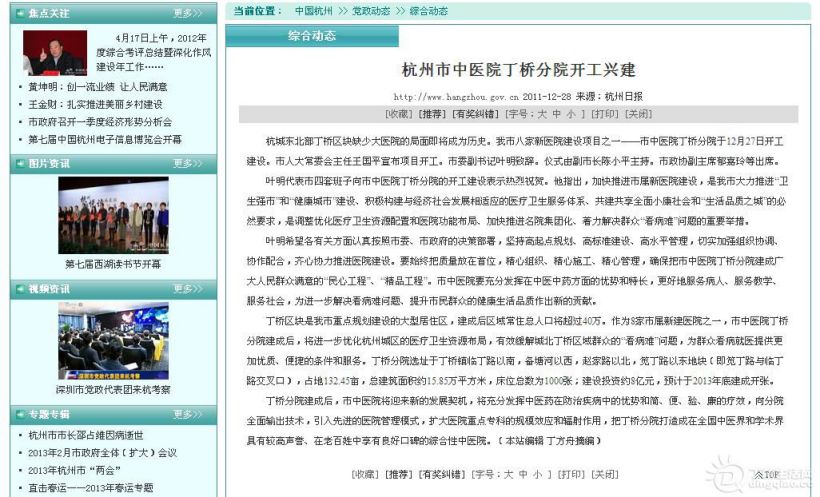Open the 深圳市党政代表团来杭考察 video thumbnail
This screenshot has height=497, width=820.
pos(113,341)
